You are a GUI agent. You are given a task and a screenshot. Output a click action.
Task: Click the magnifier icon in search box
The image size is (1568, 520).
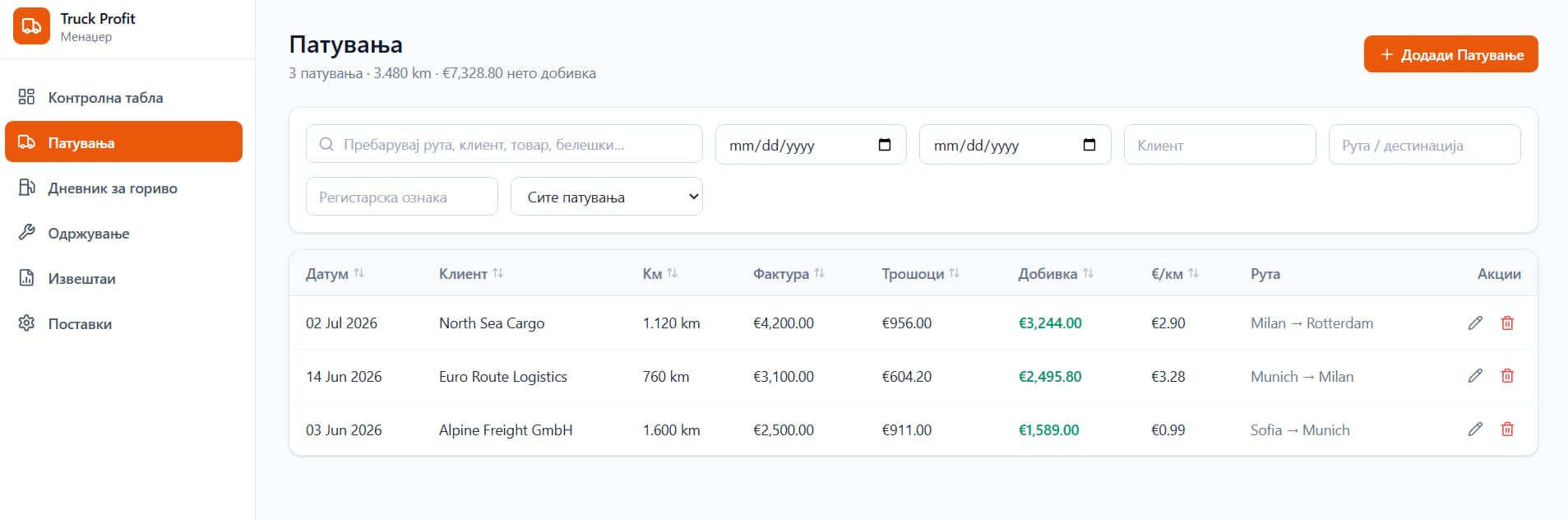(x=326, y=144)
